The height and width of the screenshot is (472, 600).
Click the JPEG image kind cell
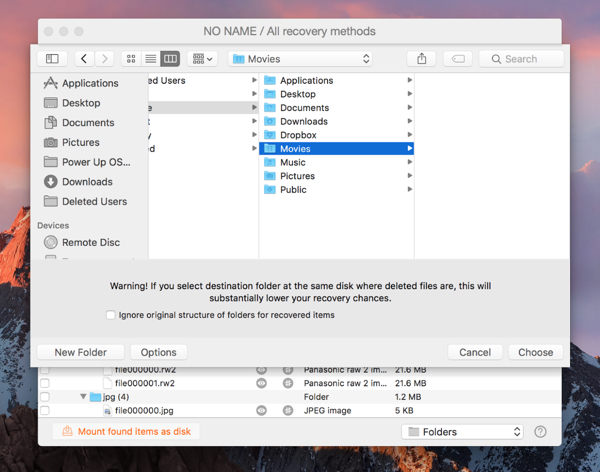coord(328,410)
